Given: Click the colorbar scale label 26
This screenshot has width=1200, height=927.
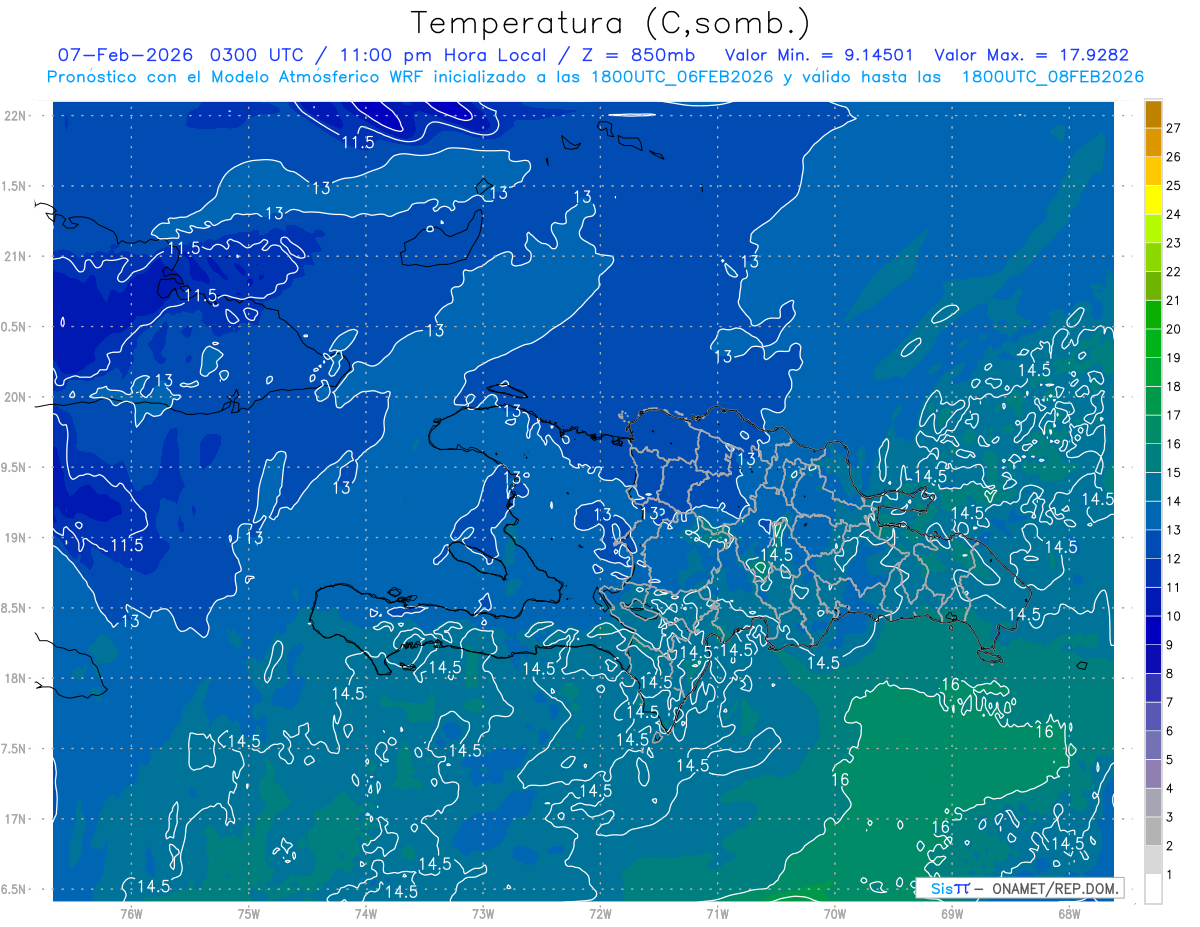Looking at the screenshot, I should [x=1174, y=157].
